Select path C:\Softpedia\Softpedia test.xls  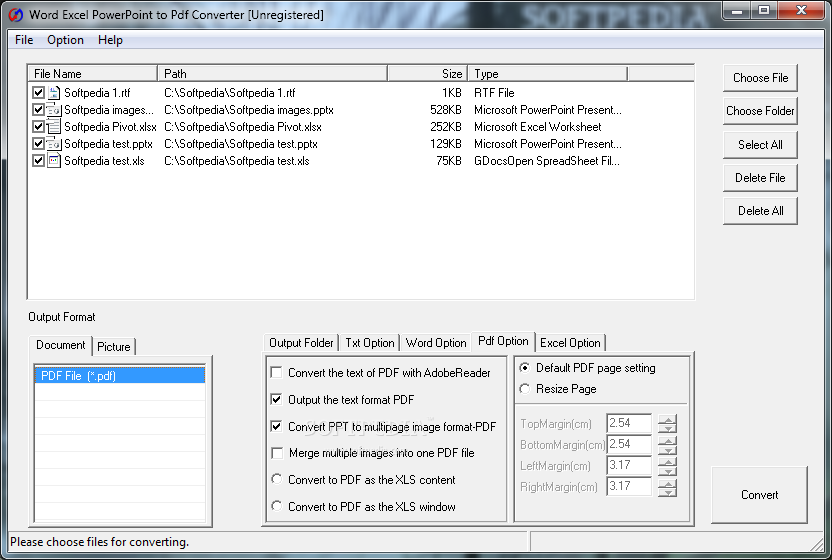(x=236, y=161)
